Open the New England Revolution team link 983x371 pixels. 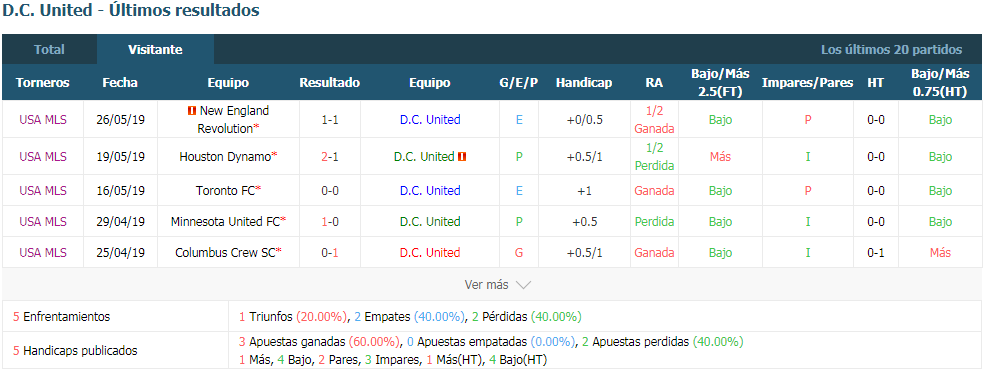[x=228, y=120]
